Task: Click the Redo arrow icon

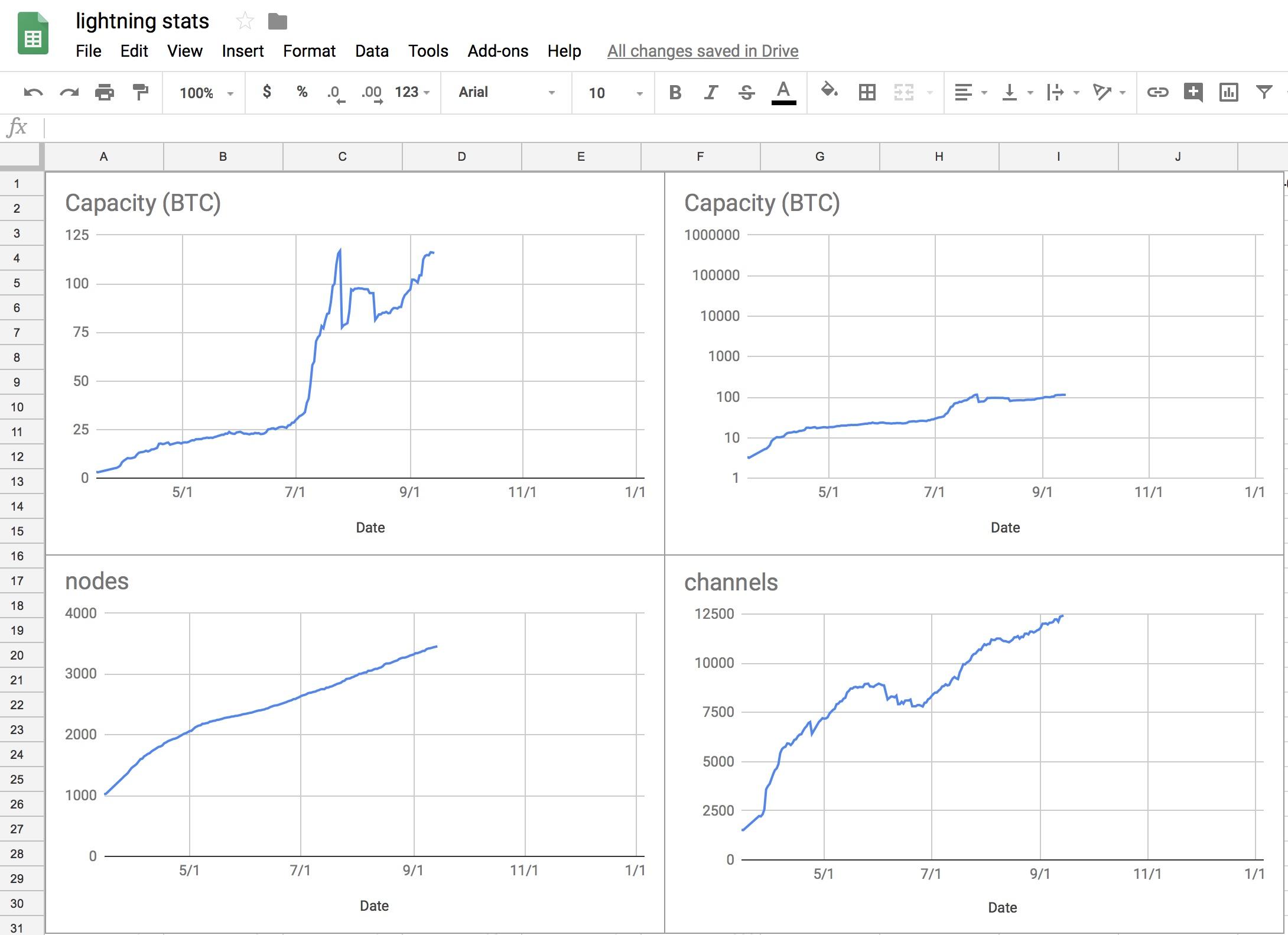Action: tap(69, 92)
